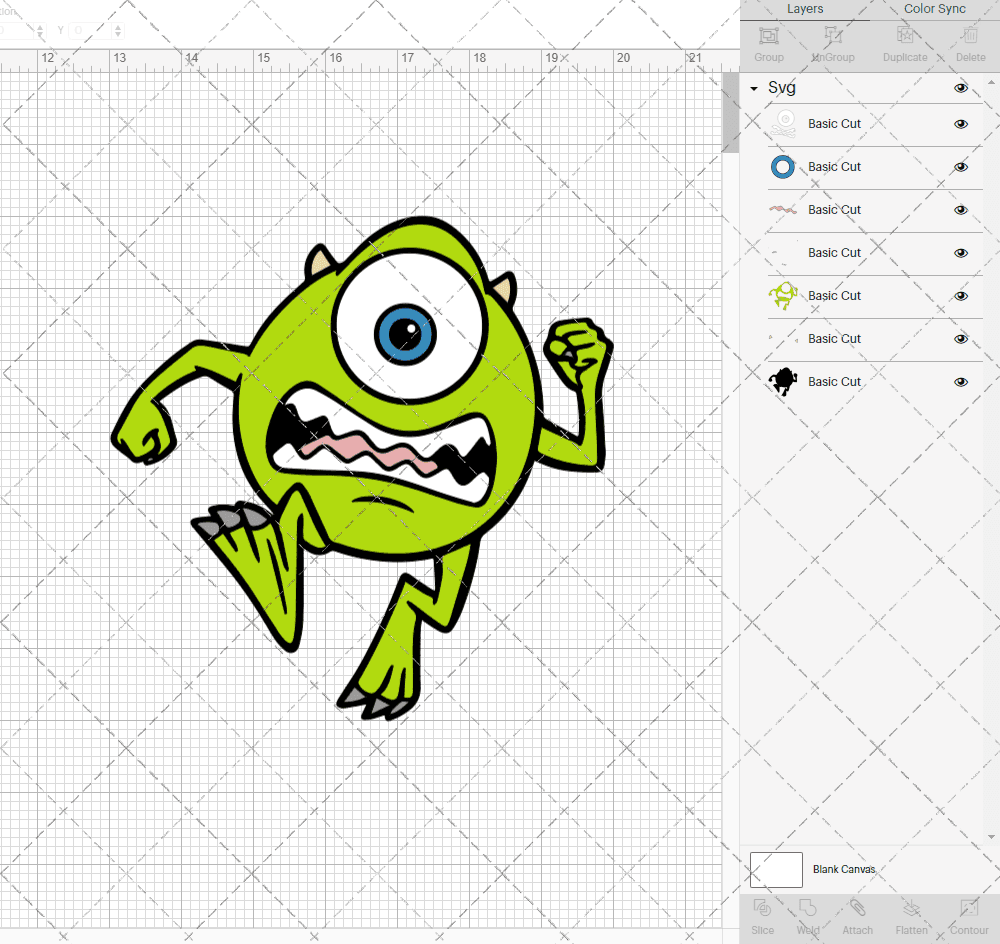Viewport: 1000px width, 944px height.
Task: Select the blue ring layer thumbnail
Action: (x=783, y=167)
